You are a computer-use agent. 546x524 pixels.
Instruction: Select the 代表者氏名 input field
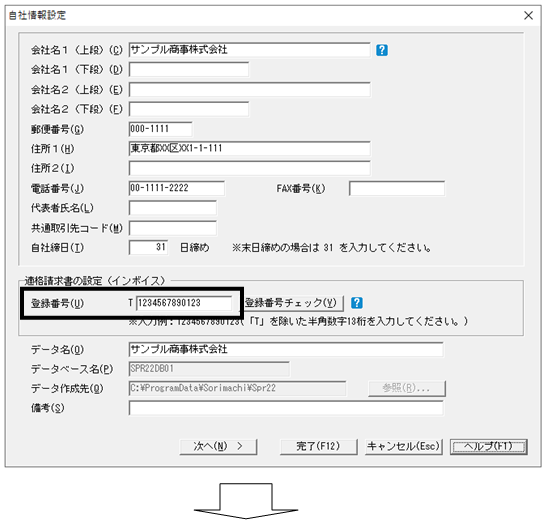click(x=173, y=208)
